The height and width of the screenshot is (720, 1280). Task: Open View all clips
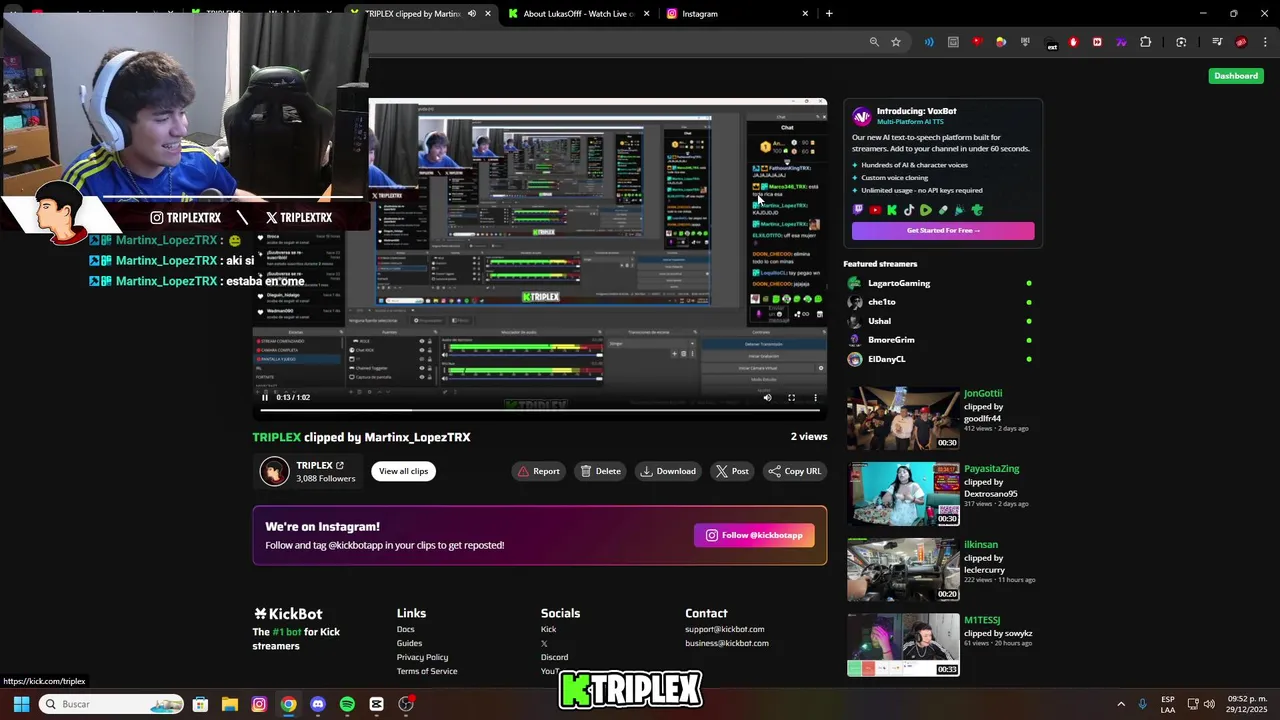403,471
